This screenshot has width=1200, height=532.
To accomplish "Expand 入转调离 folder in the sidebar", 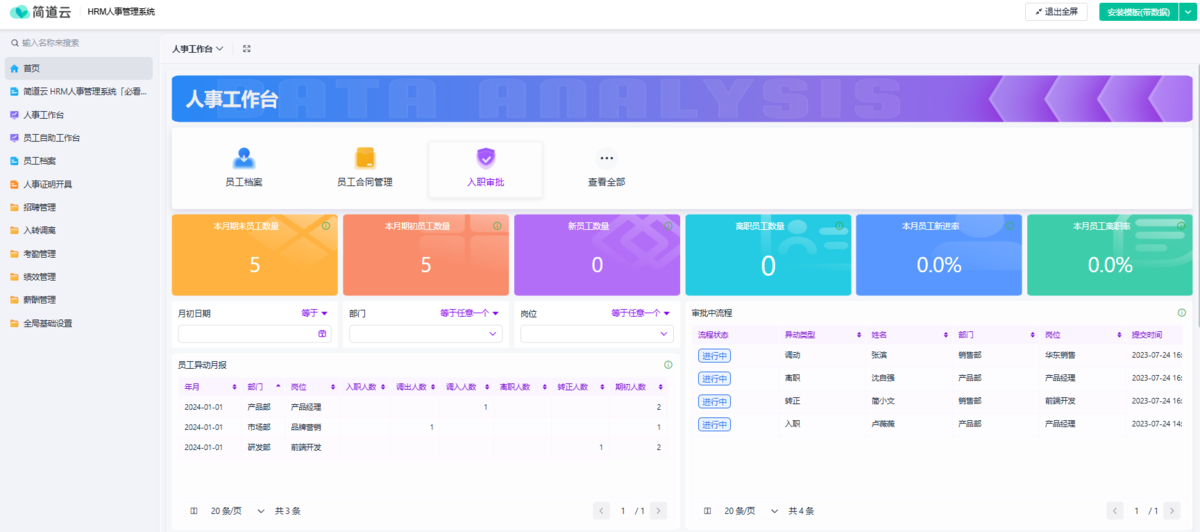I will tap(79, 230).
